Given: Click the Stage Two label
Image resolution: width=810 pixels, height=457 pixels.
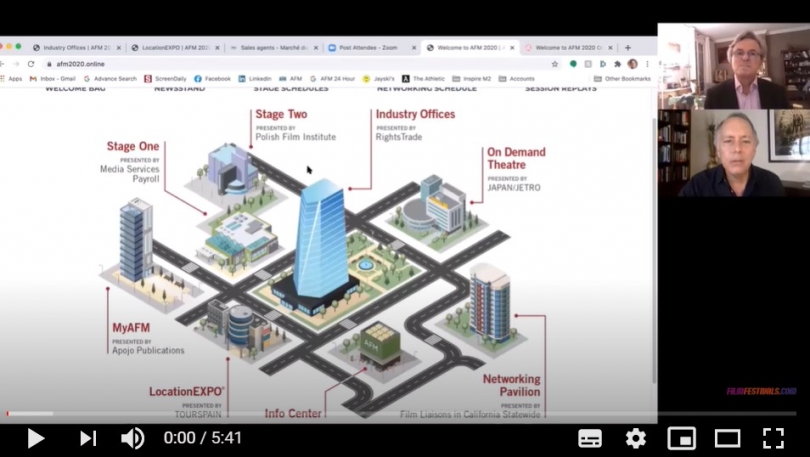Looking at the screenshot, I should [281, 114].
